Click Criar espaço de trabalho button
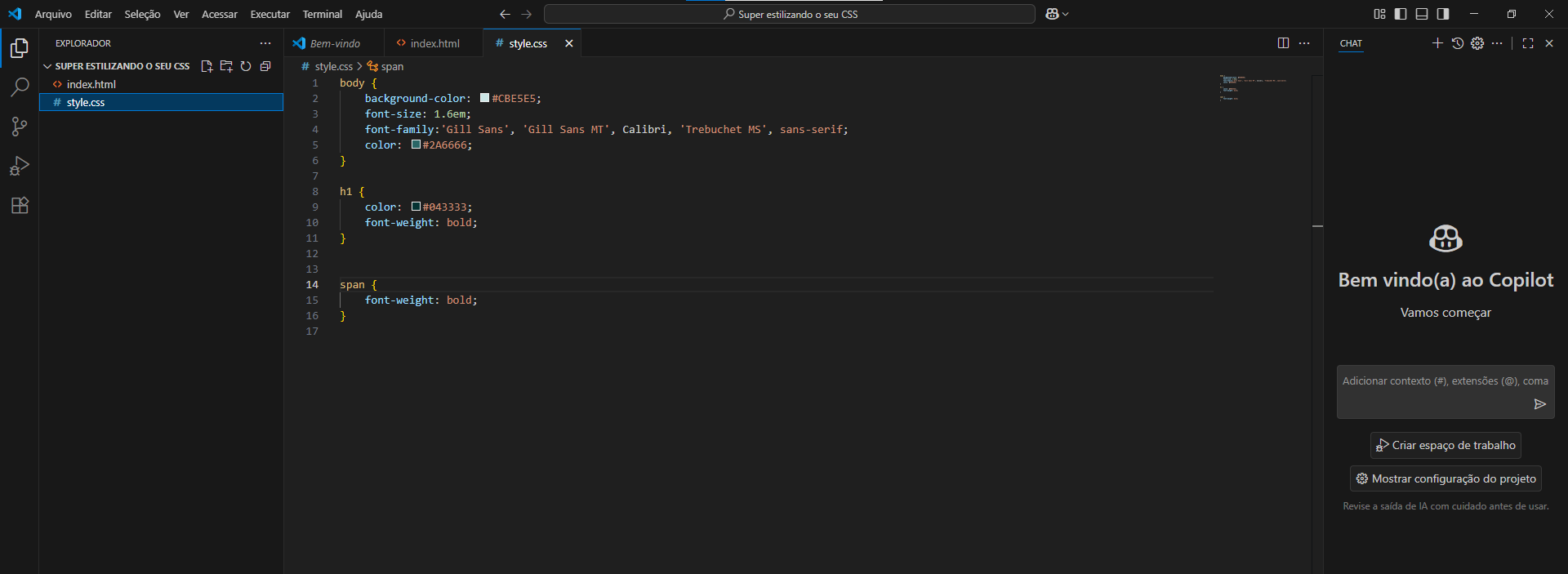Screen dimensions: 1568x574 click(1445, 445)
